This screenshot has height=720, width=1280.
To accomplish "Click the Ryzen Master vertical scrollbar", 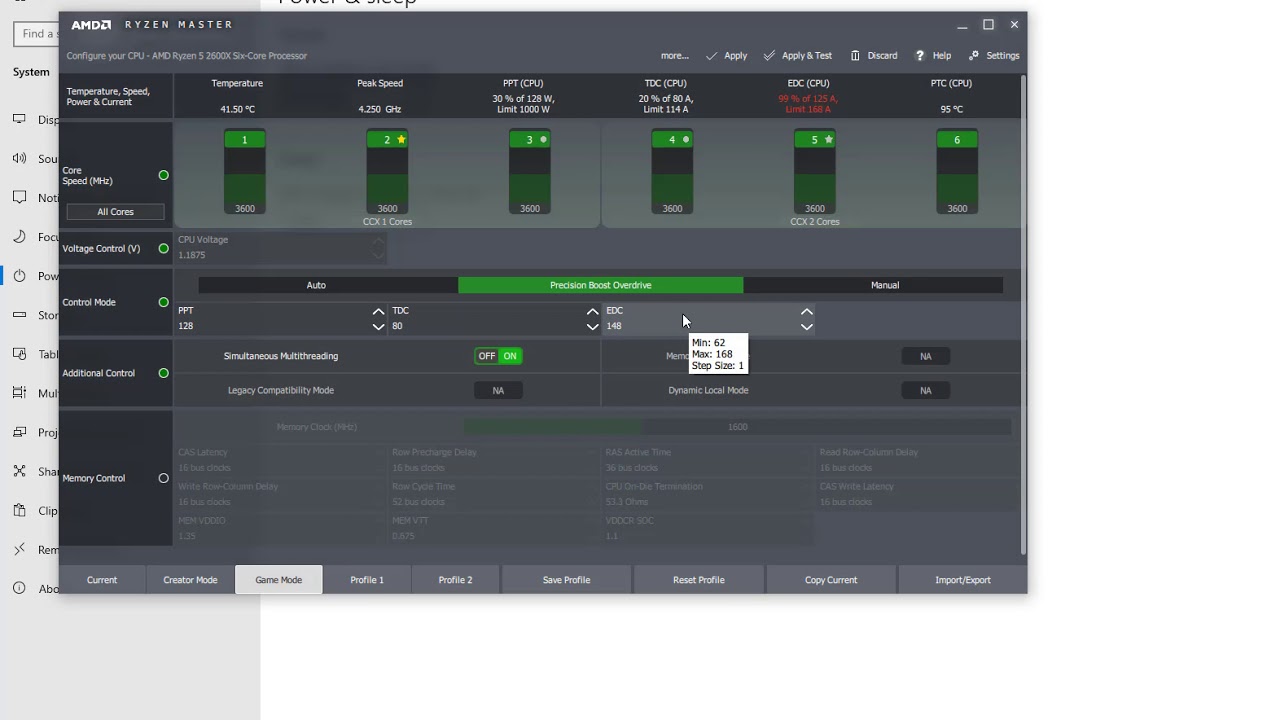I will pyautogui.click(x=1023, y=313).
